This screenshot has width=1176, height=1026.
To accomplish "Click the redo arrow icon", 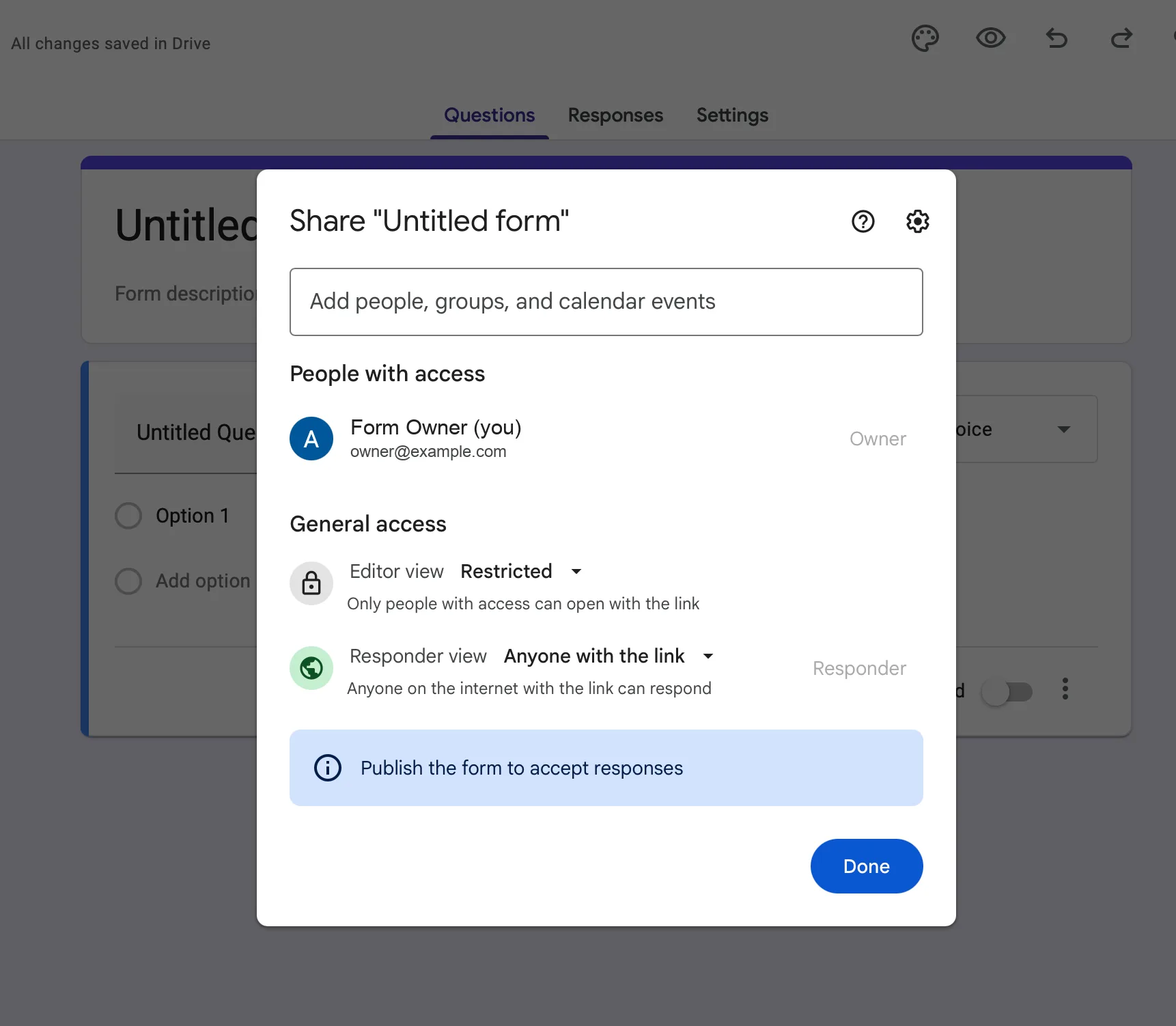I will pos(1121,38).
